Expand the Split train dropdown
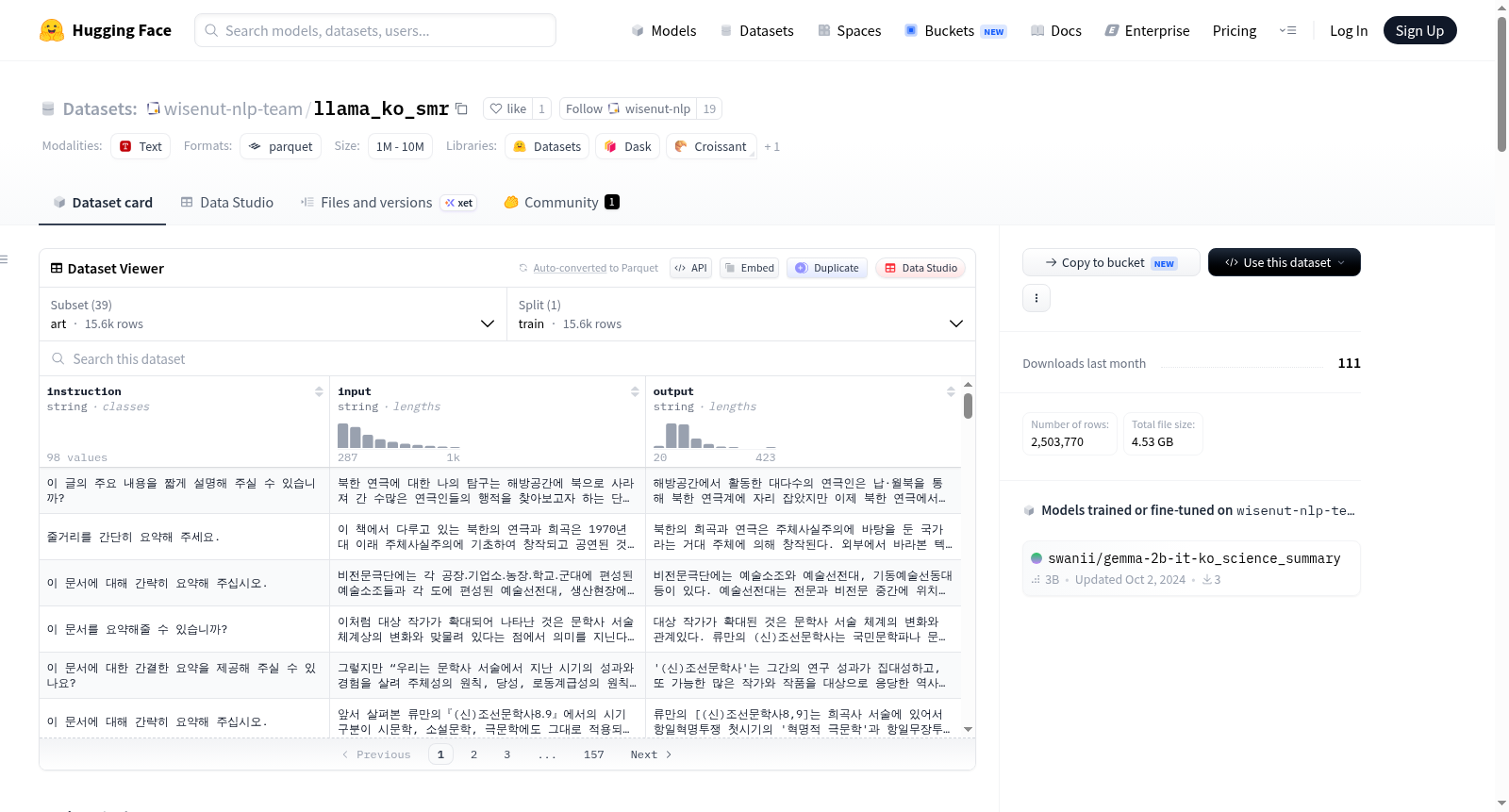This screenshot has width=1509, height=812. 741,314
